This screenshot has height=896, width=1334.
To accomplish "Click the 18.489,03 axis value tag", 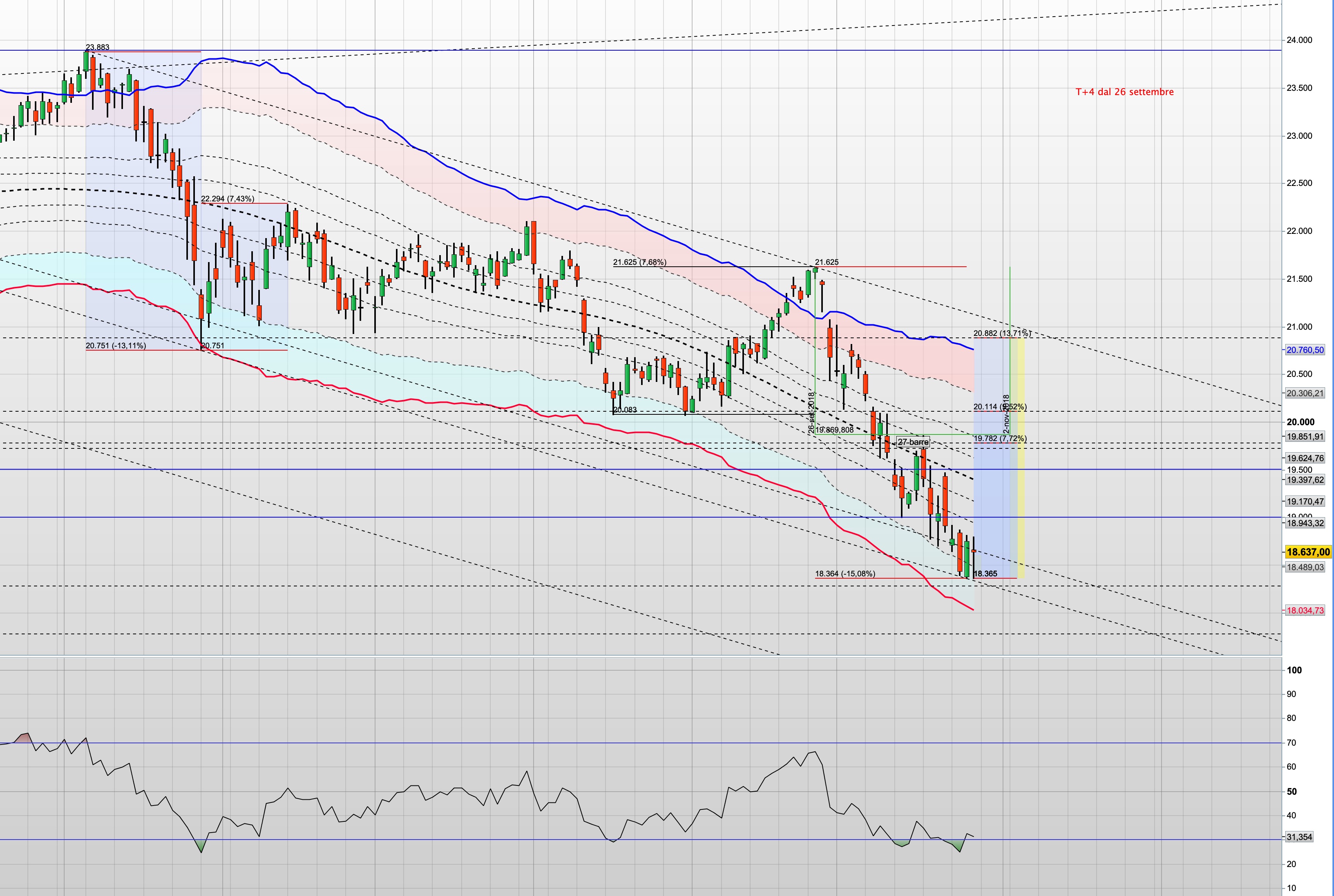I will pyautogui.click(x=1305, y=567).
